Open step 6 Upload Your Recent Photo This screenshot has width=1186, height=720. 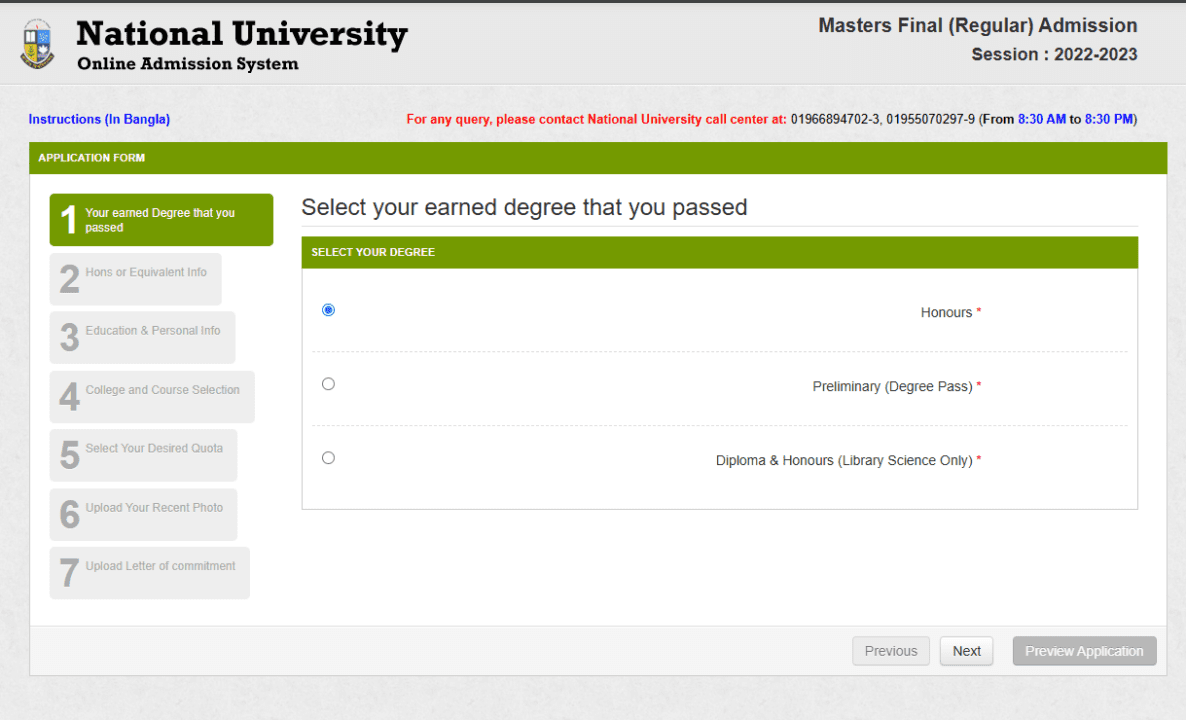144,514
